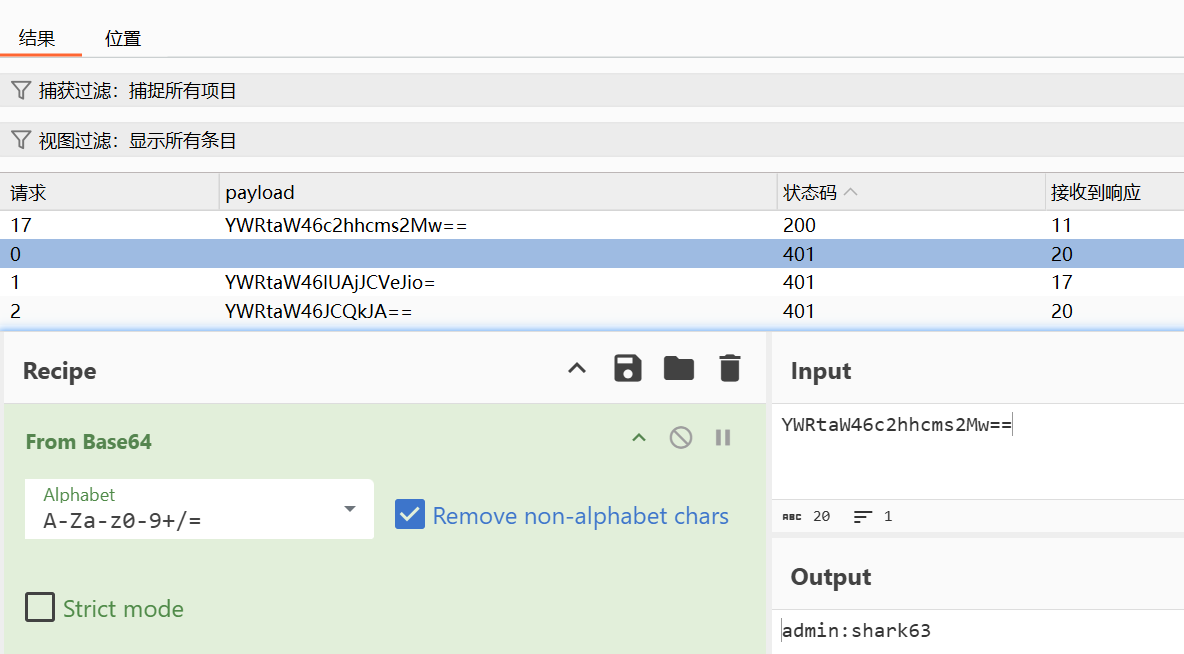1184x654 pixels.
Task: Uncheck Remove non-alphabet chars checkbox
Action: click(410, 515)
